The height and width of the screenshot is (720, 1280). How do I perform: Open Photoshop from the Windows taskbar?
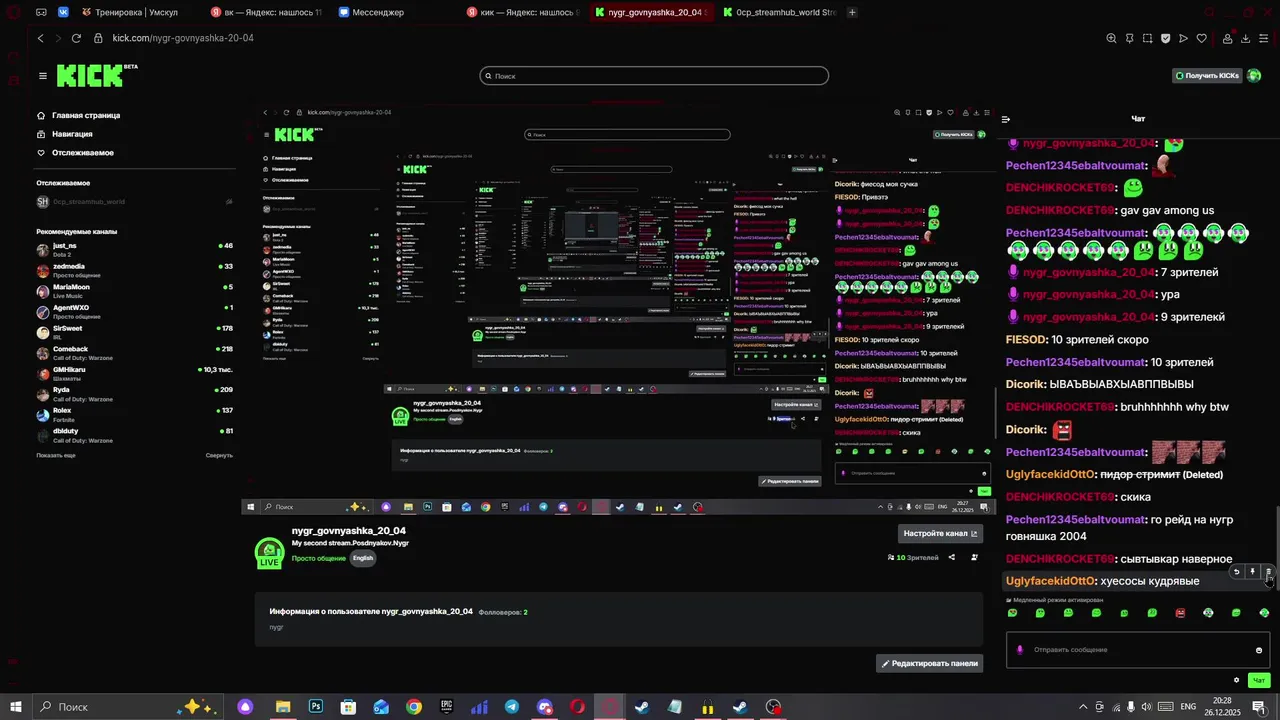pos(316,707)
